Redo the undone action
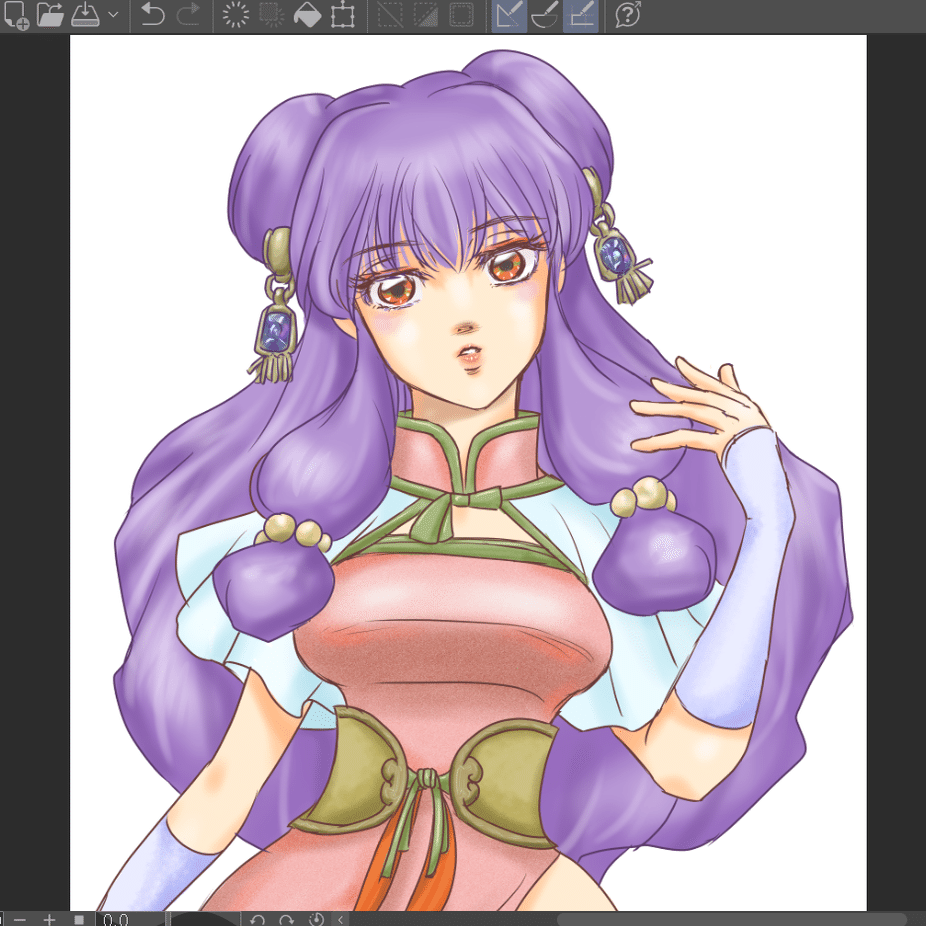Image resolution: width=926 pixels, height=926 pixels. pyautogui.click(x=188, y=15)
